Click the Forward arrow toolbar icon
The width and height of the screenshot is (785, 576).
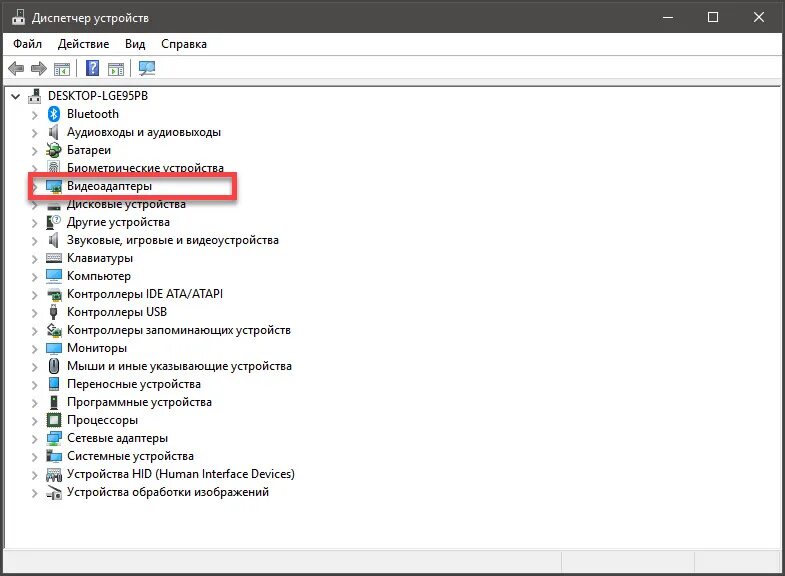coord(39,68)
